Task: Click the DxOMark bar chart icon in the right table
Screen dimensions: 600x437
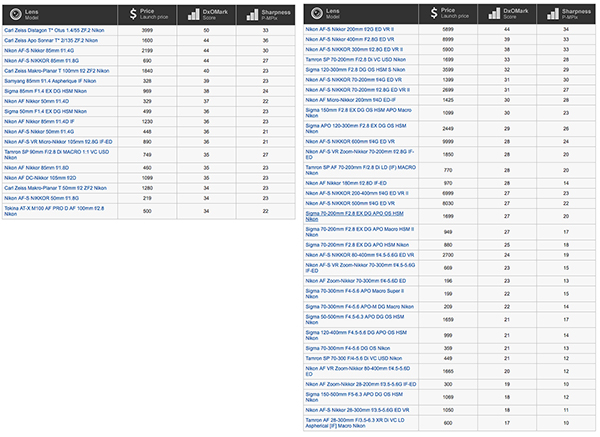Action: [494, 14]
